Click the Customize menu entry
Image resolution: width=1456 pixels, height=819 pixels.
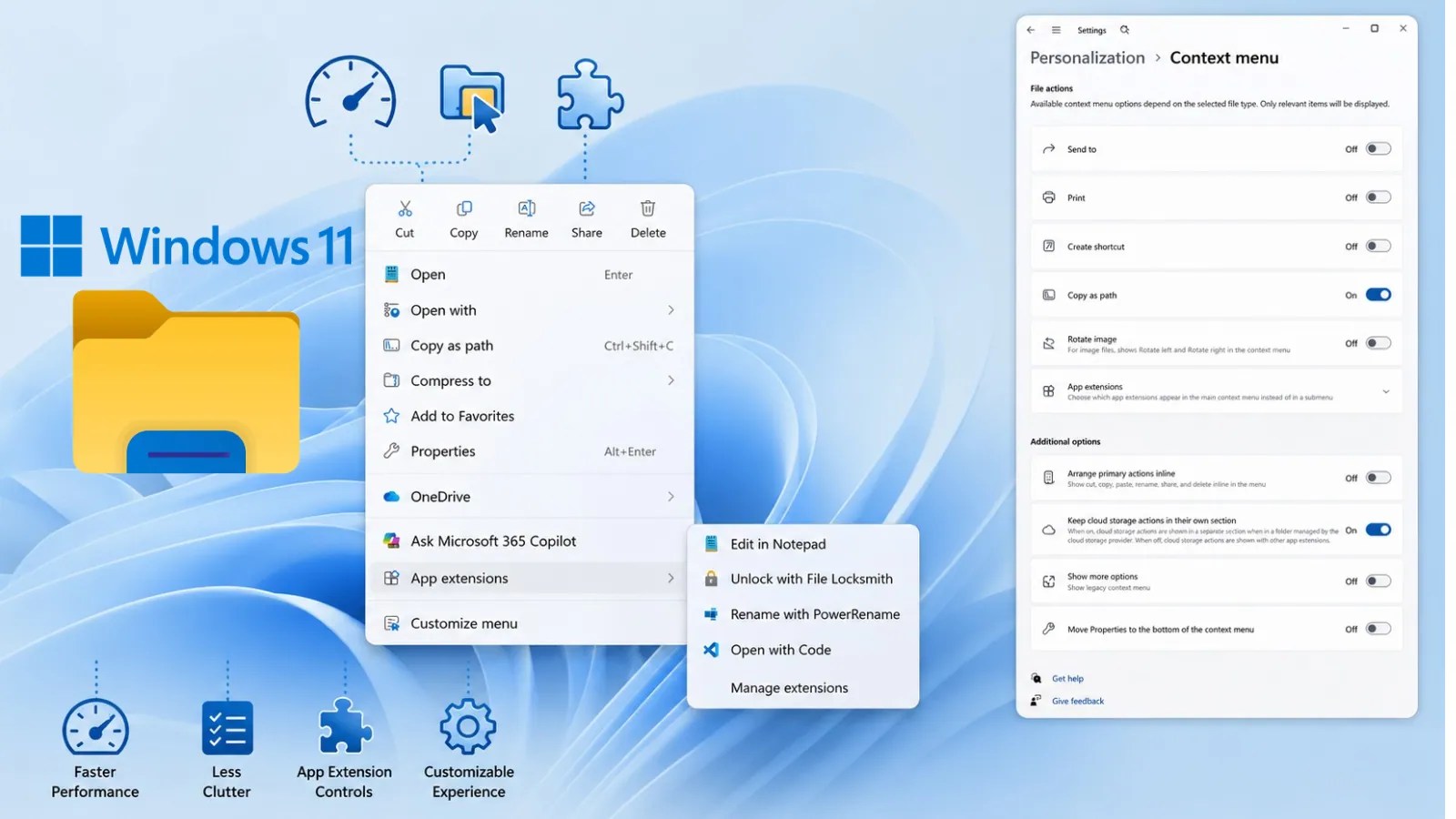(x=530, y=623)
